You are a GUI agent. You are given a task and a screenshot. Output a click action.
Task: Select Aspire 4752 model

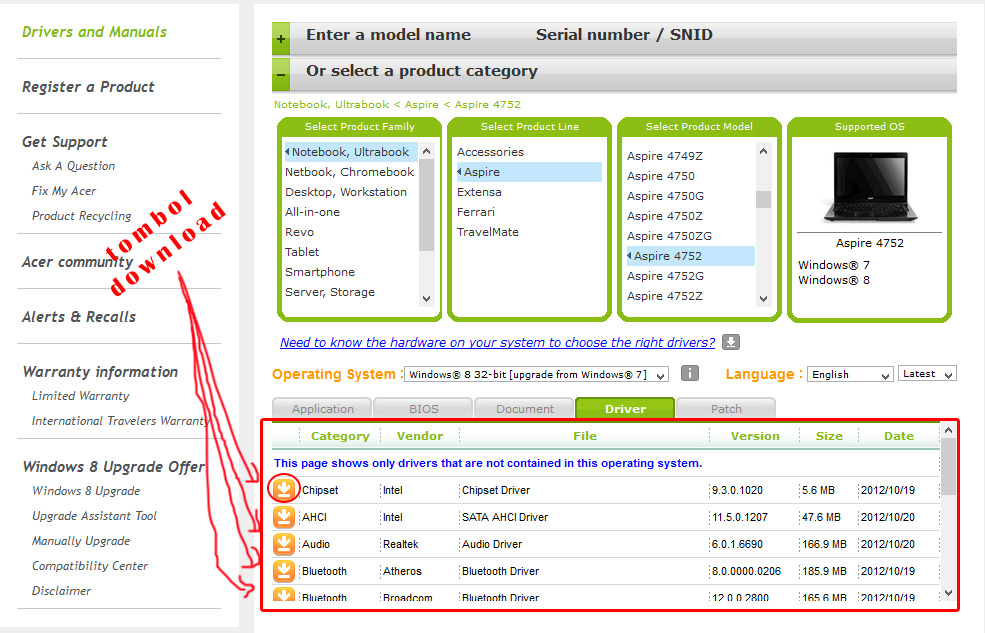tap(690, 256)
